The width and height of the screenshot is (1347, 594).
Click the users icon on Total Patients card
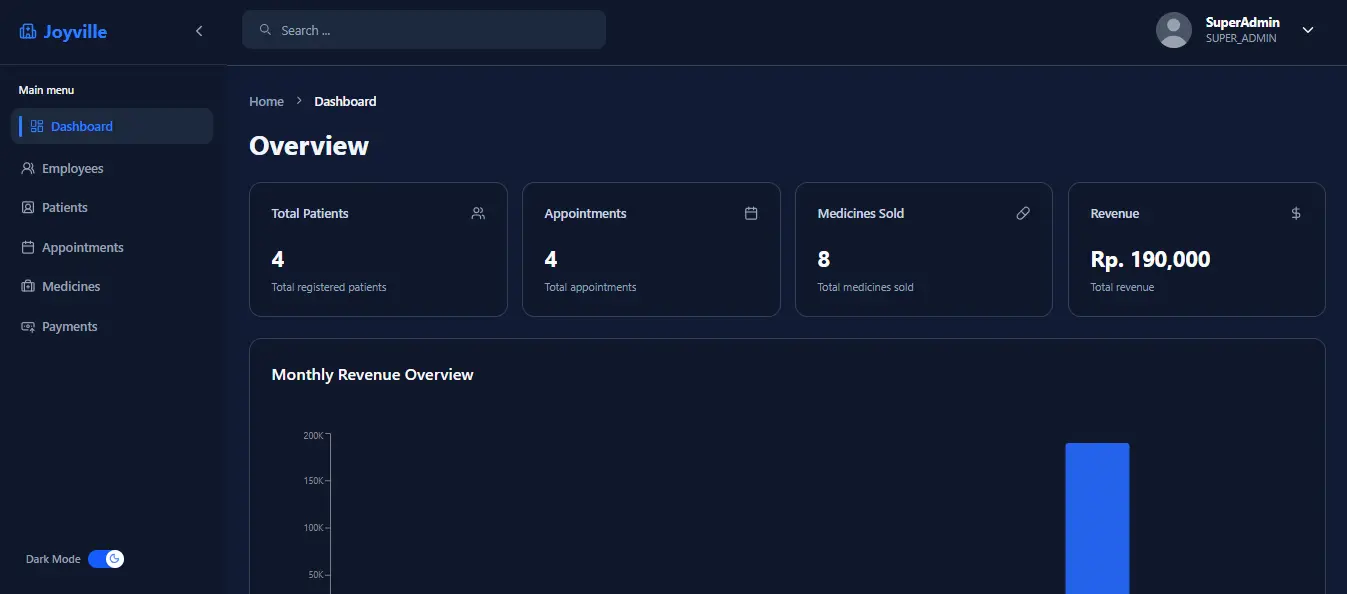[x=478, y=213]
